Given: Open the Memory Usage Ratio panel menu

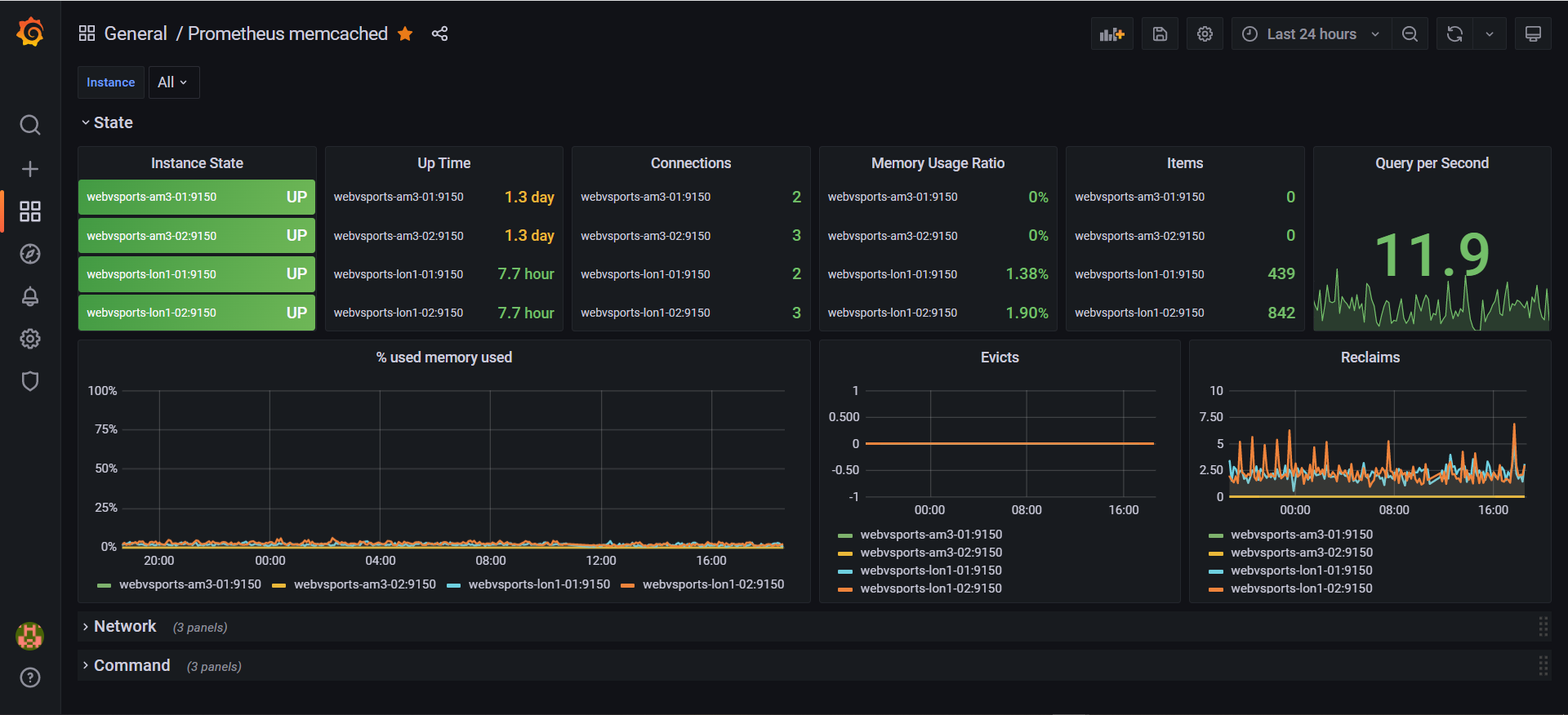Looking at the screenshot, I should (938, 163).
